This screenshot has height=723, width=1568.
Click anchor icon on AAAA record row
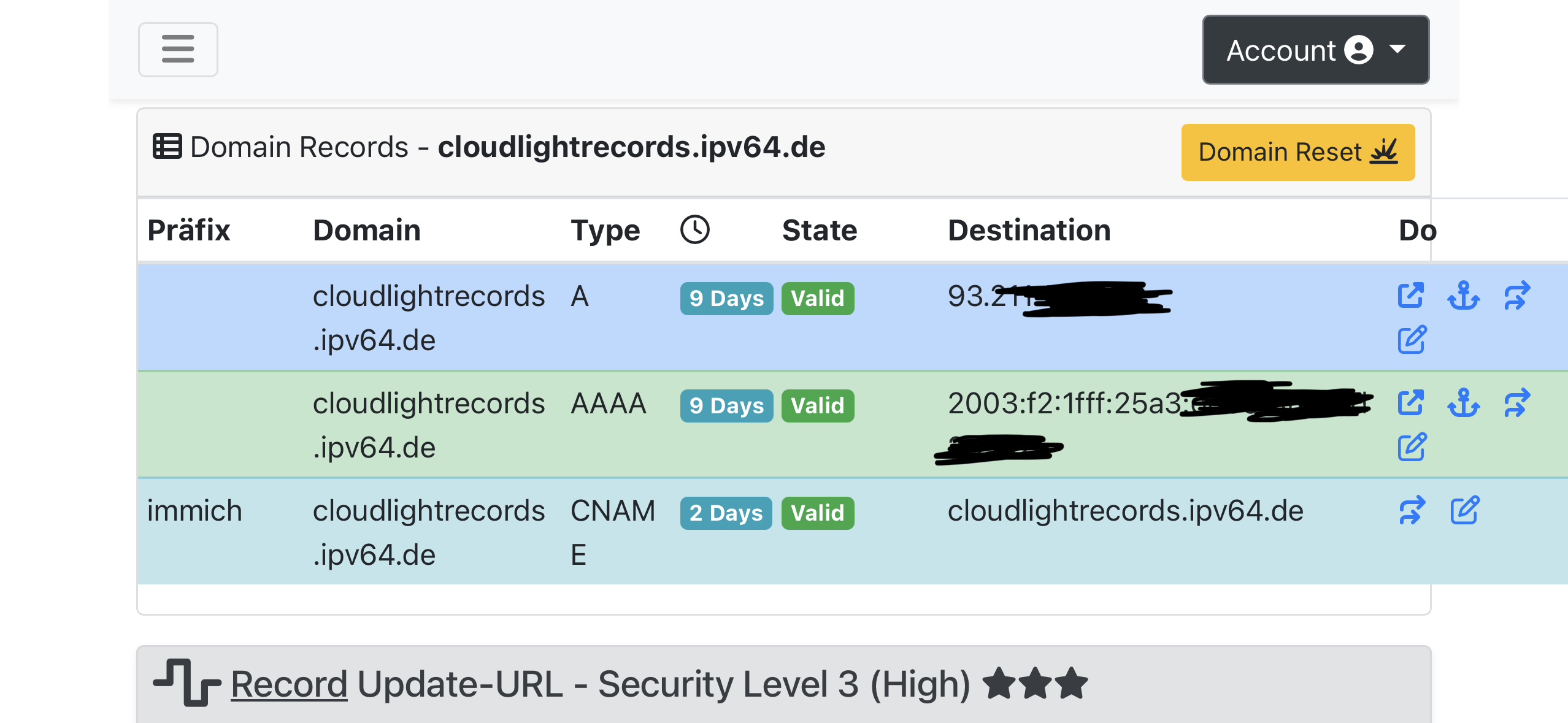click(x=1463, y=403)
